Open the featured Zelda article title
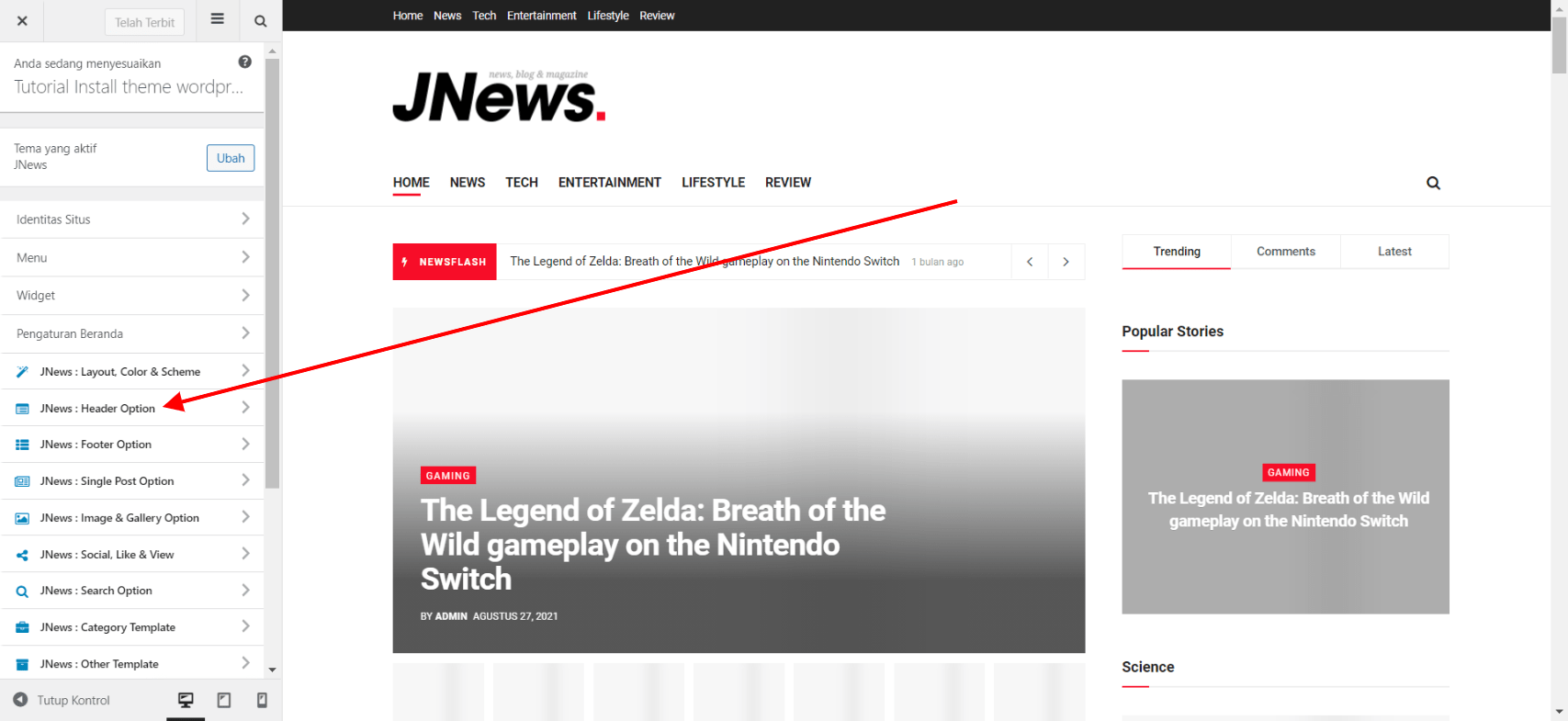Viewport: 1568px width, 721px height. click(x=653, y=545)
